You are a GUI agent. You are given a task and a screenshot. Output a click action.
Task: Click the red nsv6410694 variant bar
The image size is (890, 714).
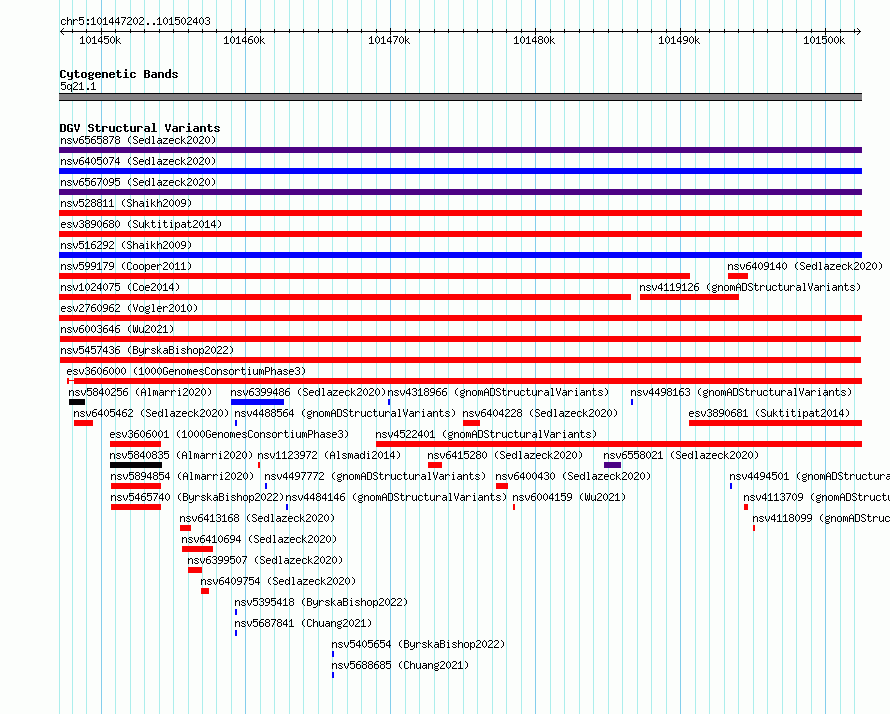[197, 549]
